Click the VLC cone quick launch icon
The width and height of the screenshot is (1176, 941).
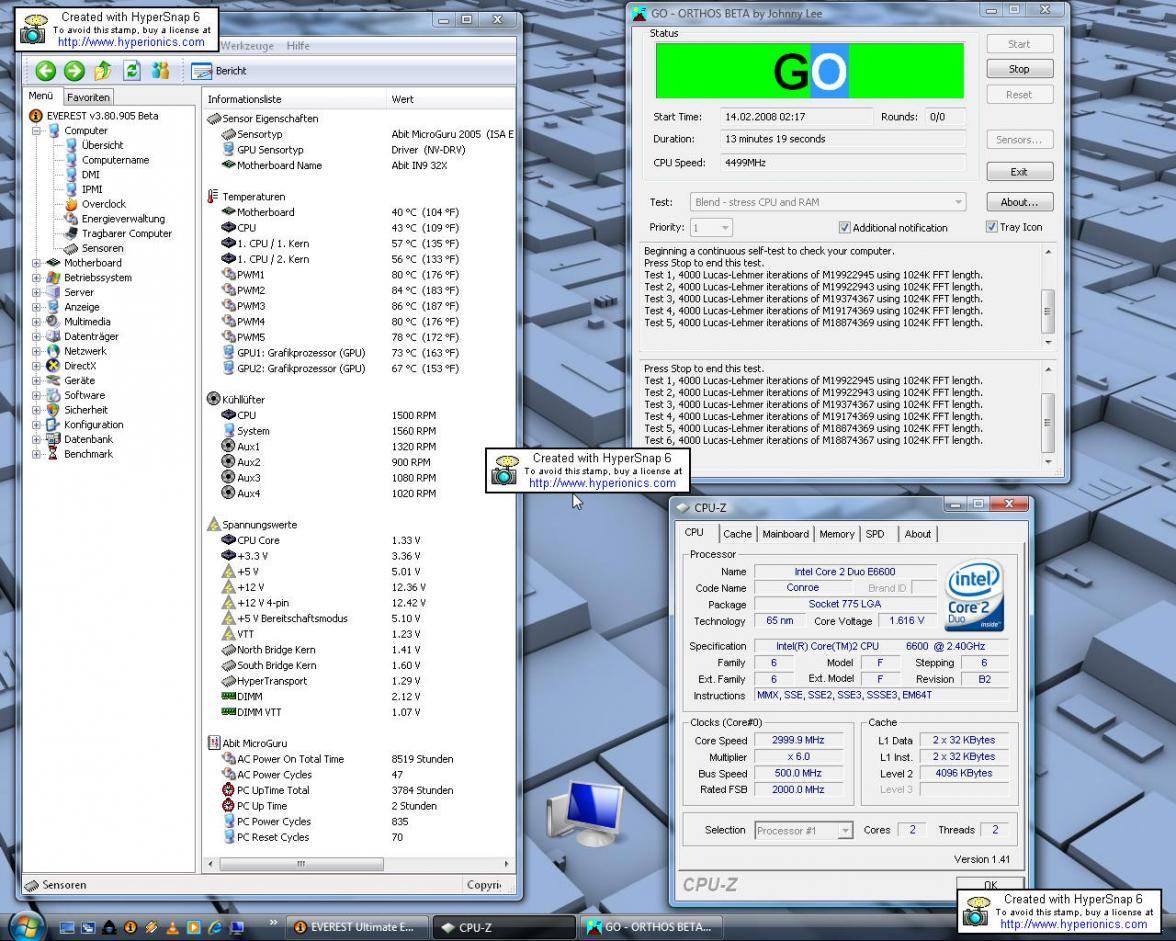[172, 928]
